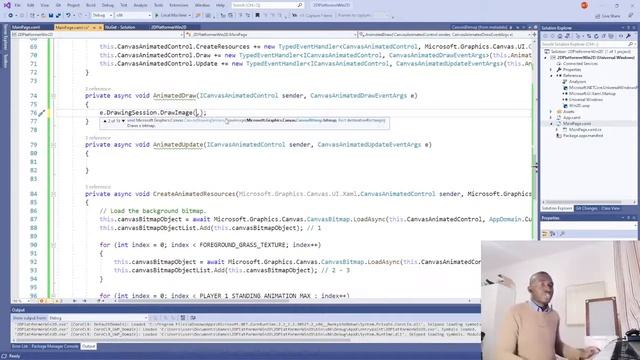The height and width of the screenshot is (360, 640).
Task: Click the Categorized icon in Properties panel
Action: tap(545, 234)
